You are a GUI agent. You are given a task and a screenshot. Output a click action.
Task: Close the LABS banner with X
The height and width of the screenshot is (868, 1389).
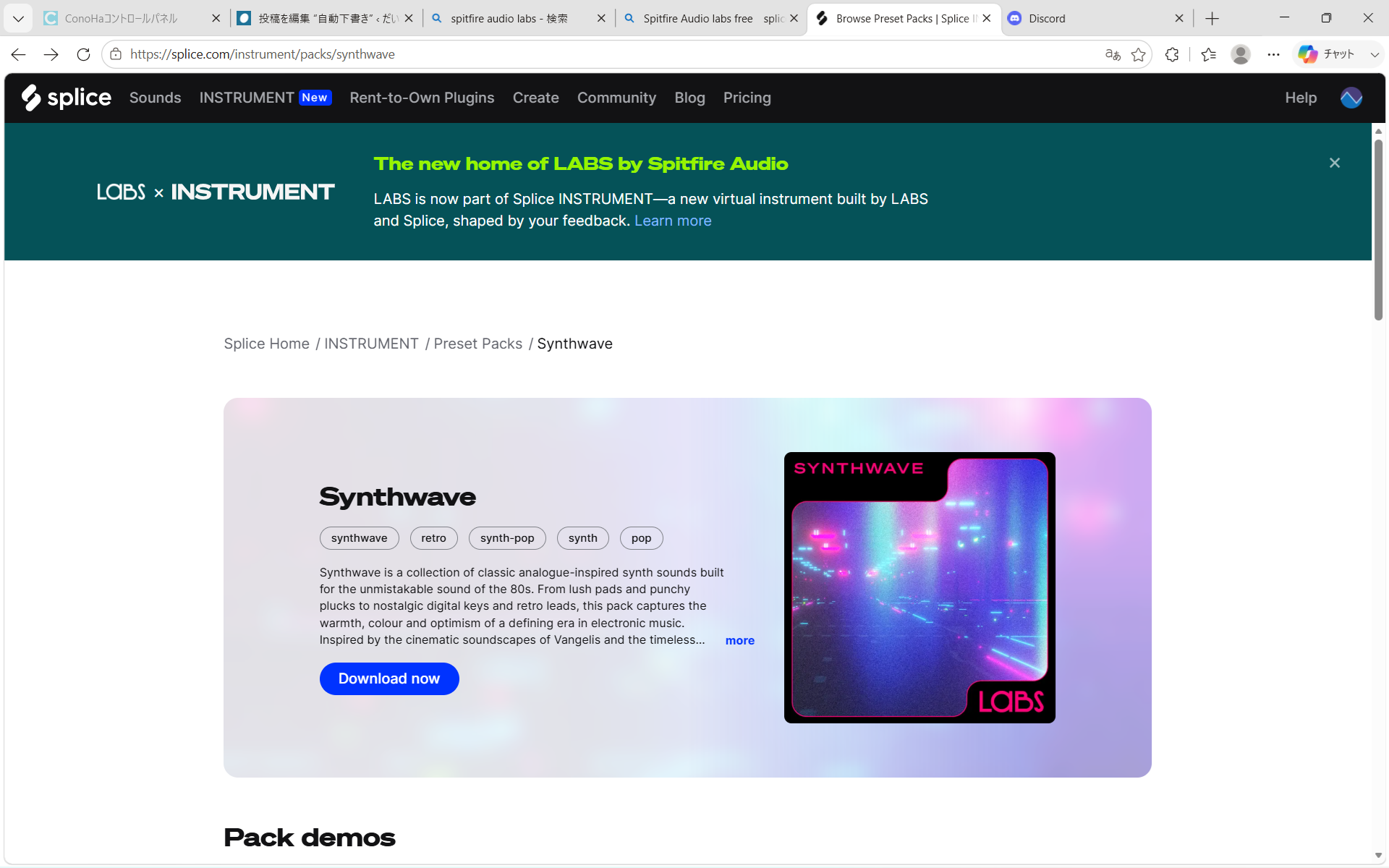tap(1335, 163)
